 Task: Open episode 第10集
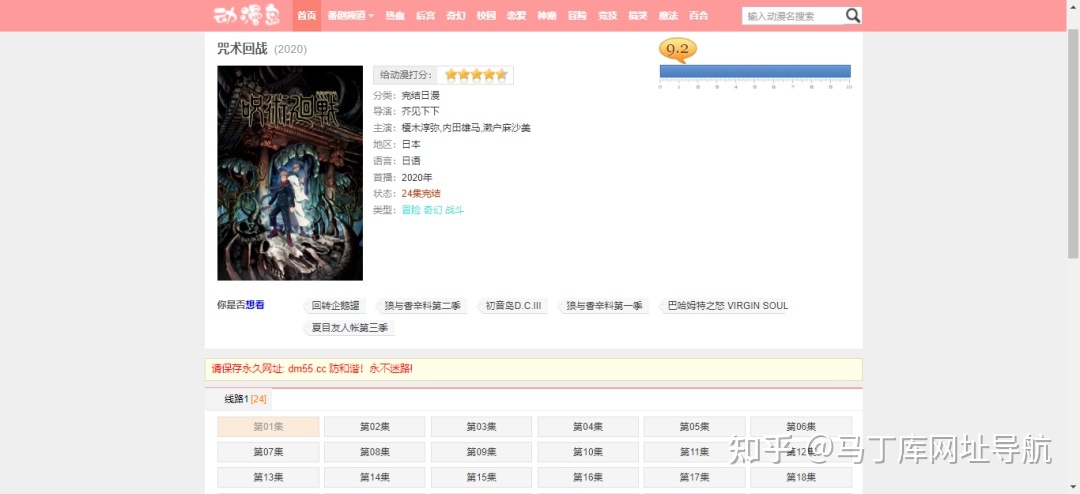click(587, 452)
